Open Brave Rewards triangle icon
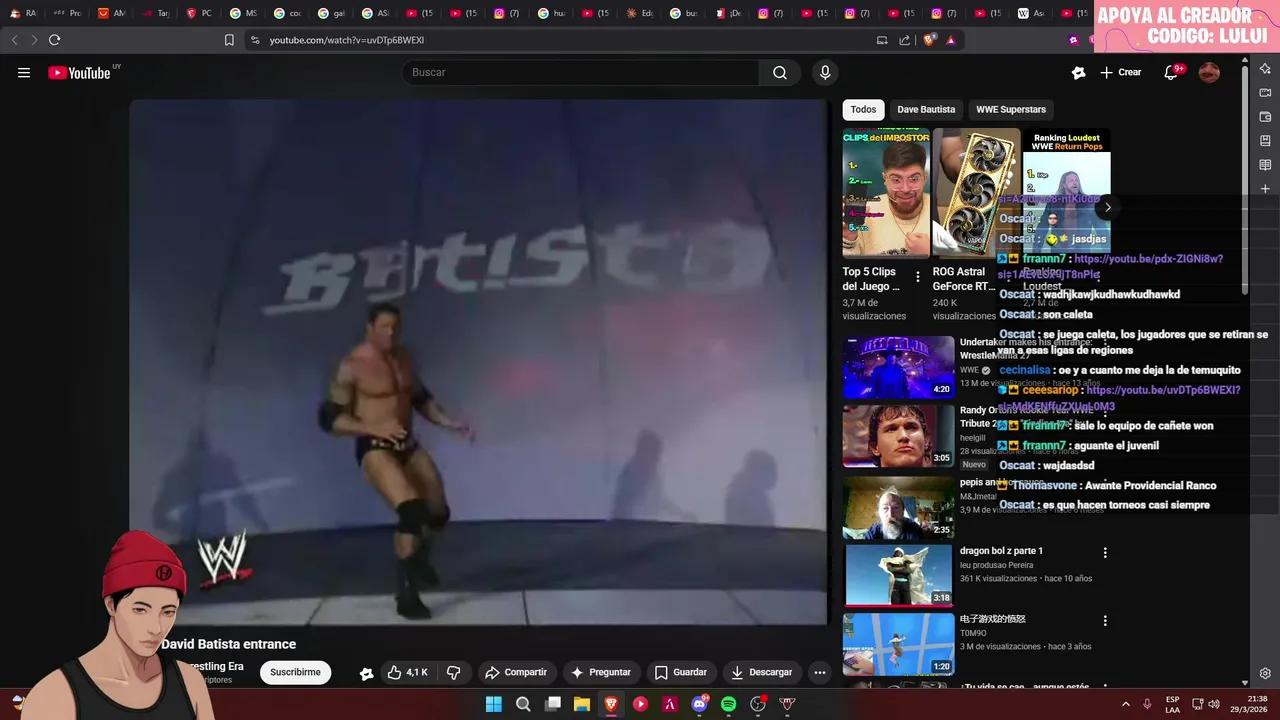 (950, 40)
